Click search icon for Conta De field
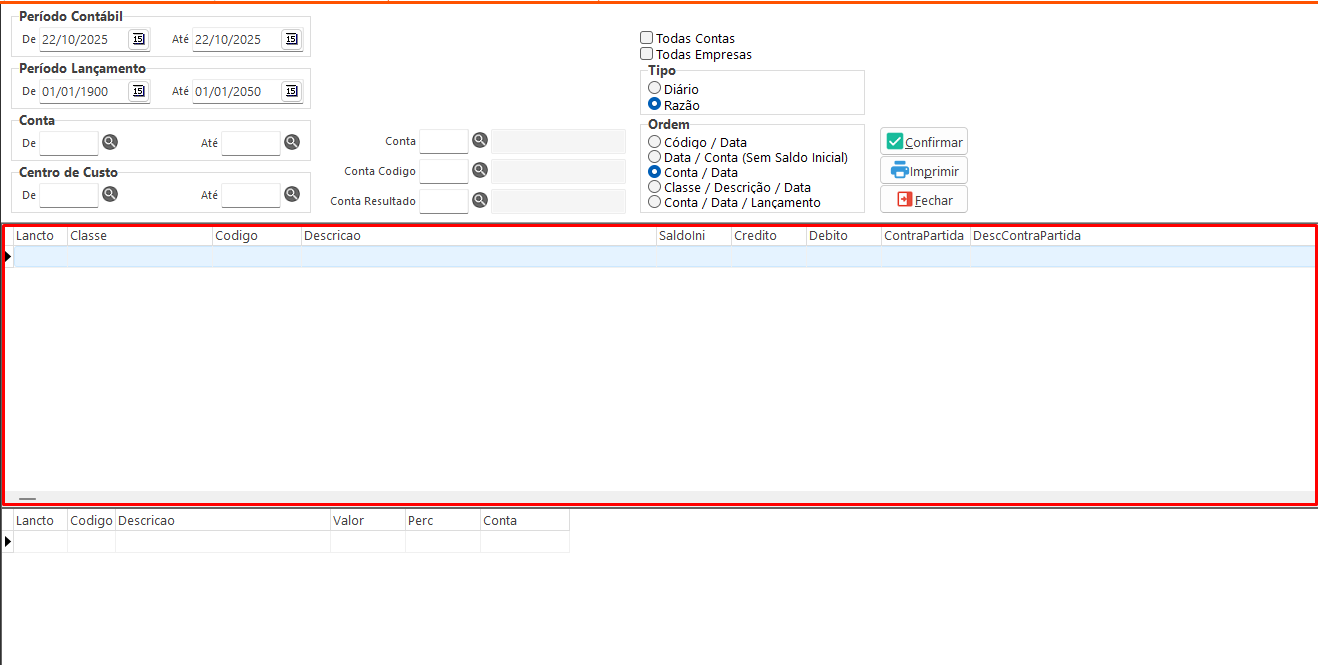This screenshot has height=665, width=1318. pos(110,142)
